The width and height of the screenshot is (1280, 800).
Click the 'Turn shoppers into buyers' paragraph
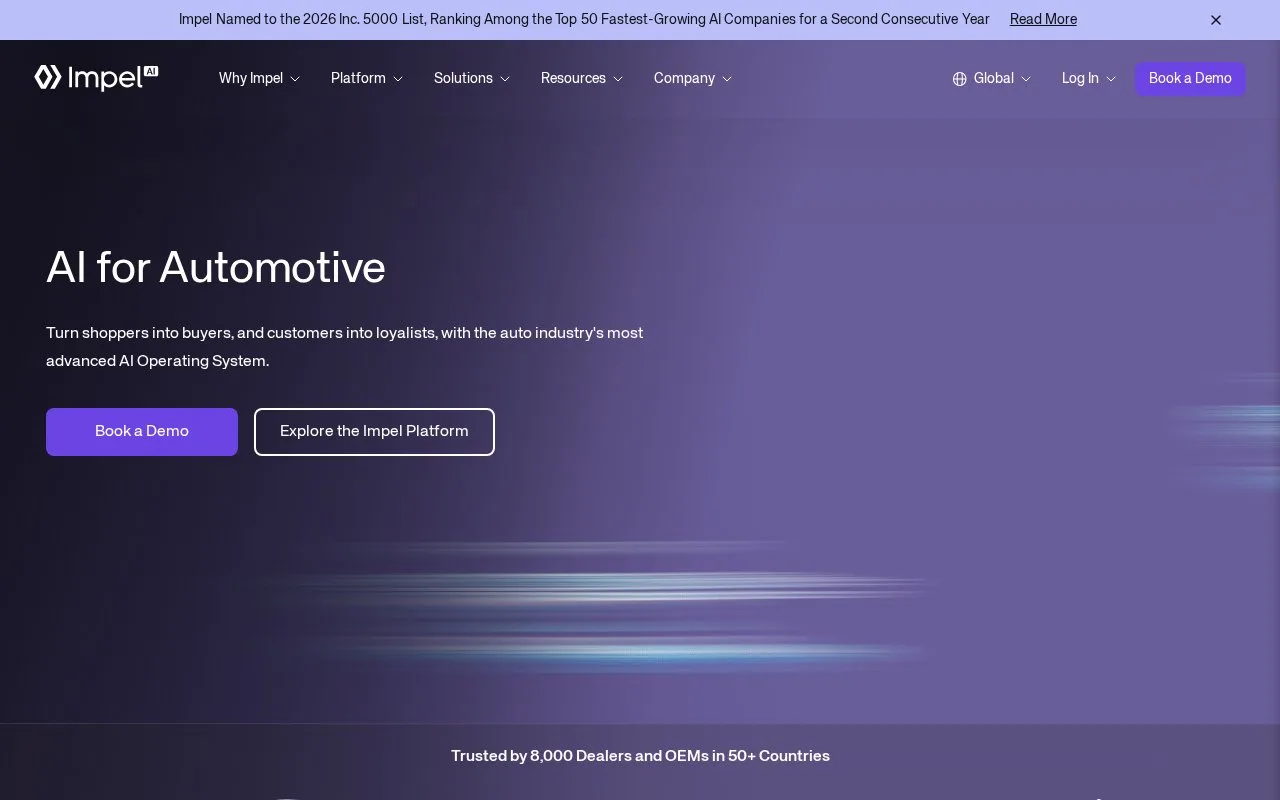[345, 346]
